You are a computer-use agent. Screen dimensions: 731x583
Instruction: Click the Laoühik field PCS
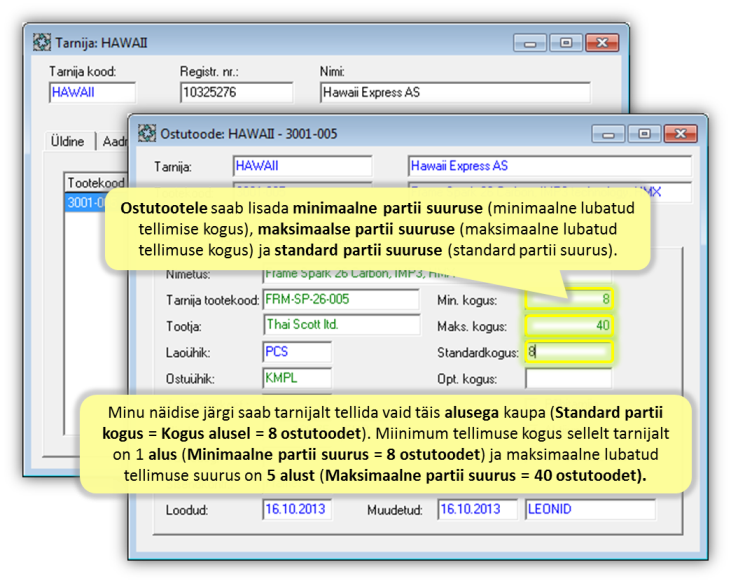click(297, 351)
